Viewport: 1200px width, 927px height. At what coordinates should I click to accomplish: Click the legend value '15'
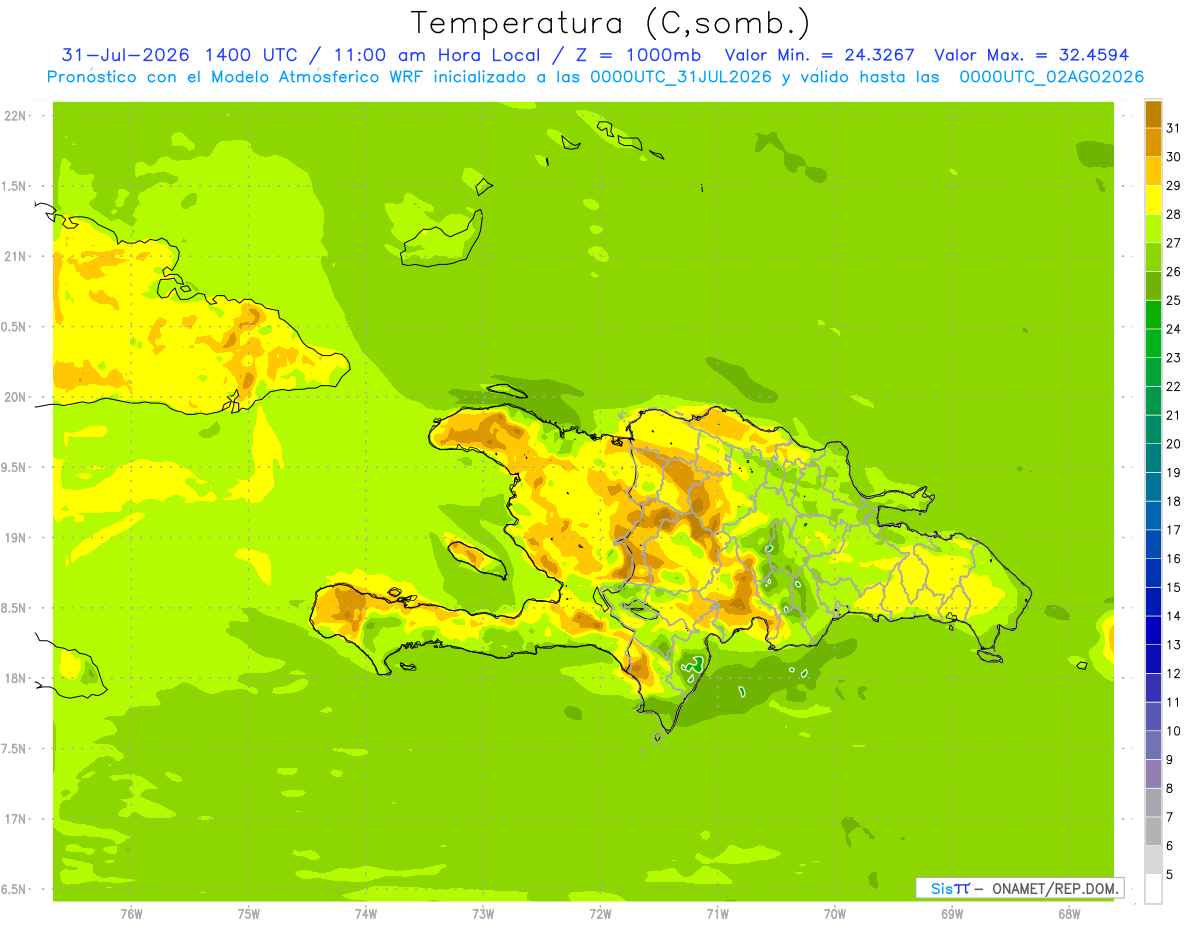pos(1173,587)
